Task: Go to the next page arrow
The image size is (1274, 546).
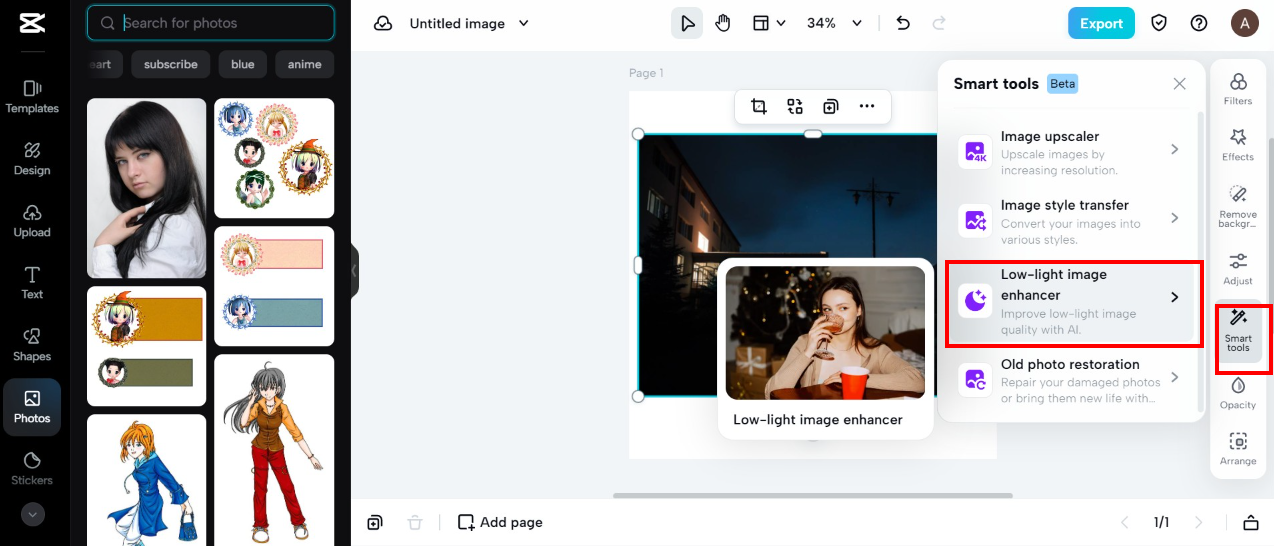Action: [1198, 522]
